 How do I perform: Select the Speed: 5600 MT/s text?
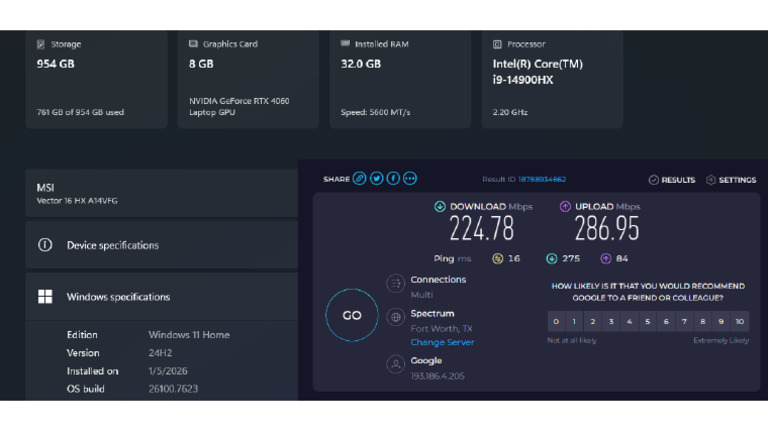click(375, 112)
